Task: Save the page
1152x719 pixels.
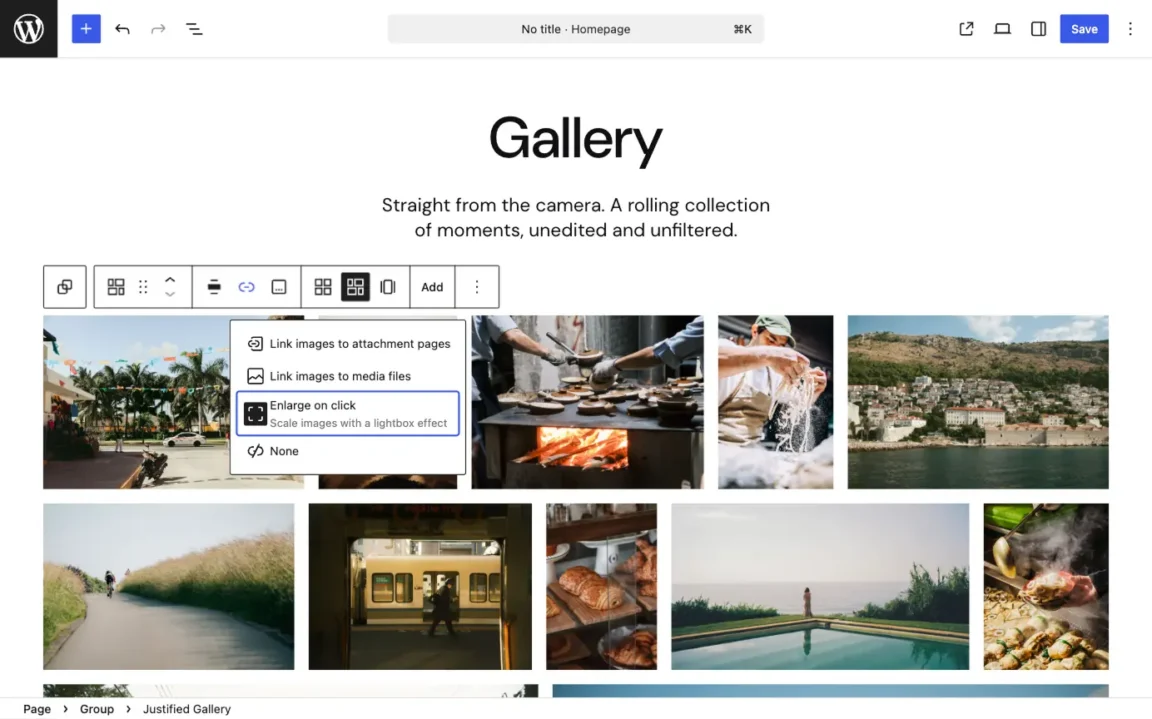Action: [x=1084, y=29]
